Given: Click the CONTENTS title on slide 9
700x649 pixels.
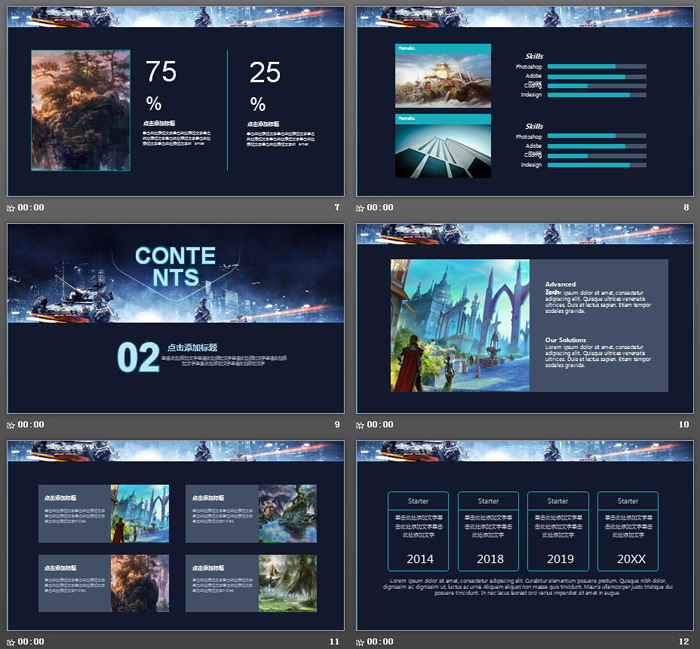Looking at the screenshot, I should tap(175, 266).
